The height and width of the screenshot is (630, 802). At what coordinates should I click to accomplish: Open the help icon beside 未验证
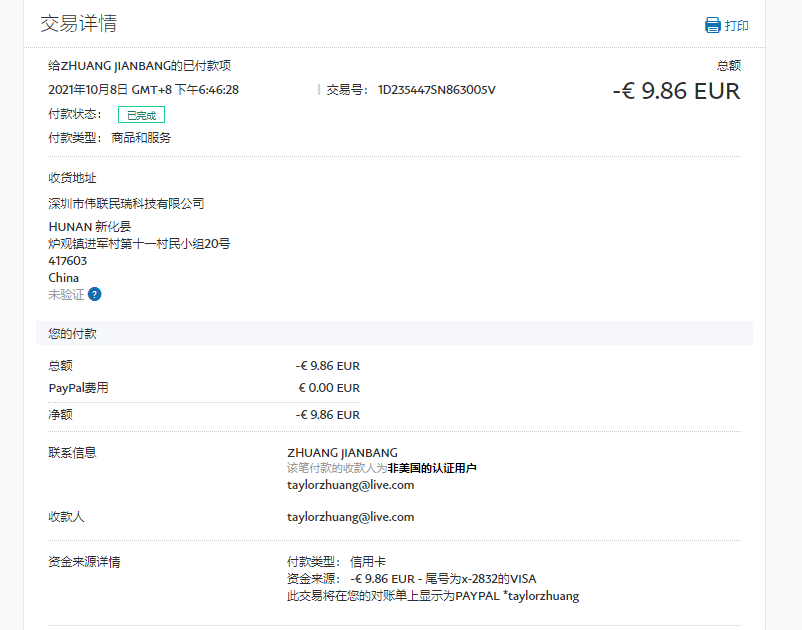pyautogui.click(x=95, y=294)
